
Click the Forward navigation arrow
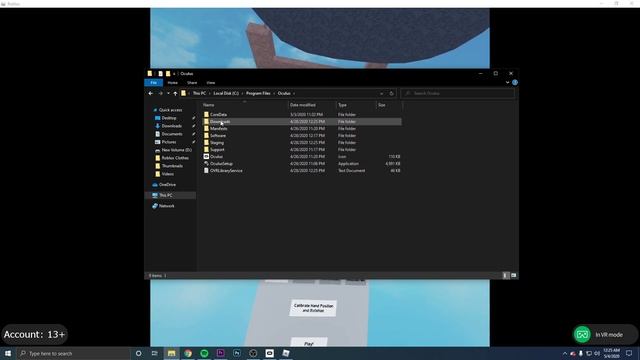[160, 93]
